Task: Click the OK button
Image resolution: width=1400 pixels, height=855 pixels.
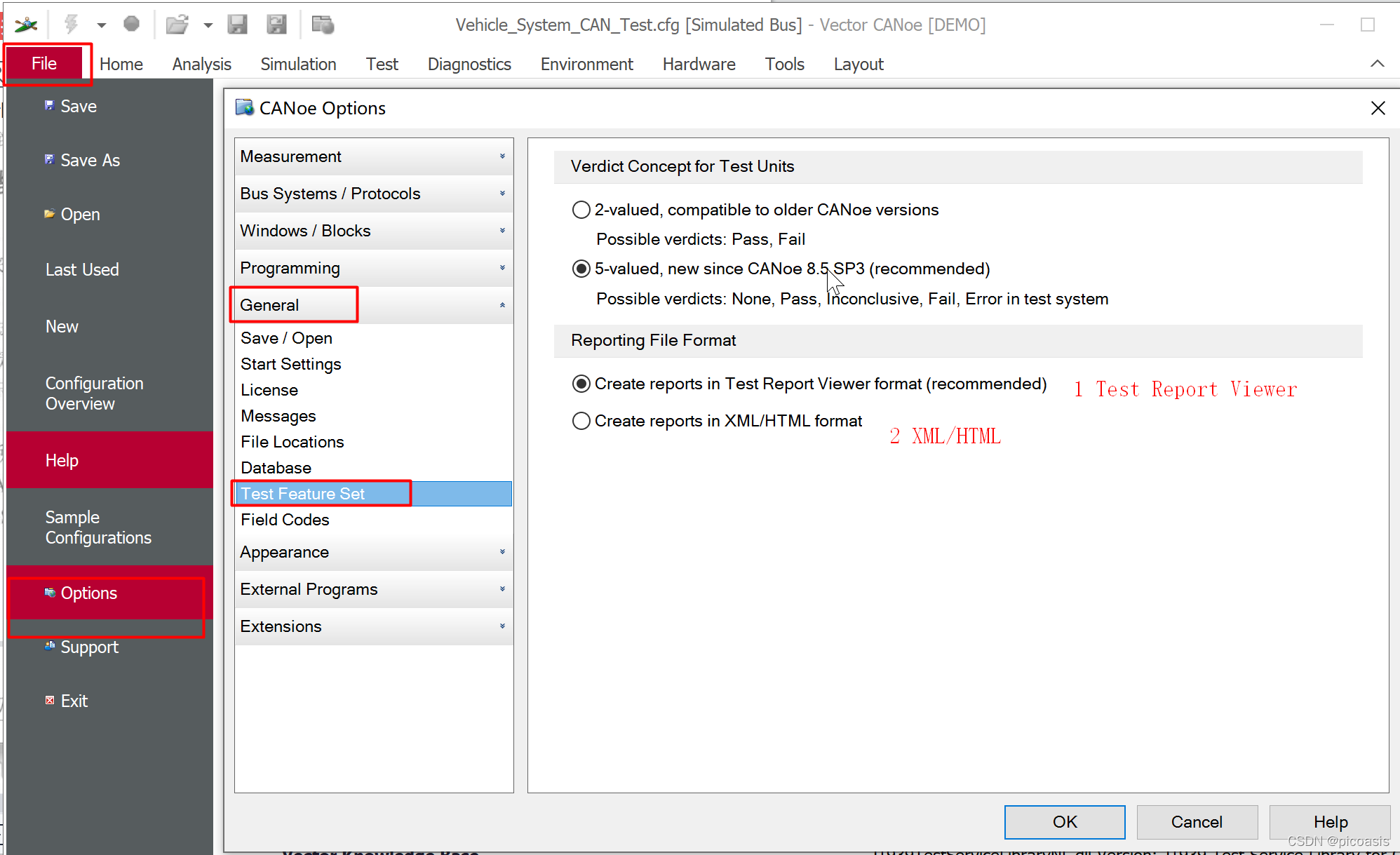Action: [1064, 821]
